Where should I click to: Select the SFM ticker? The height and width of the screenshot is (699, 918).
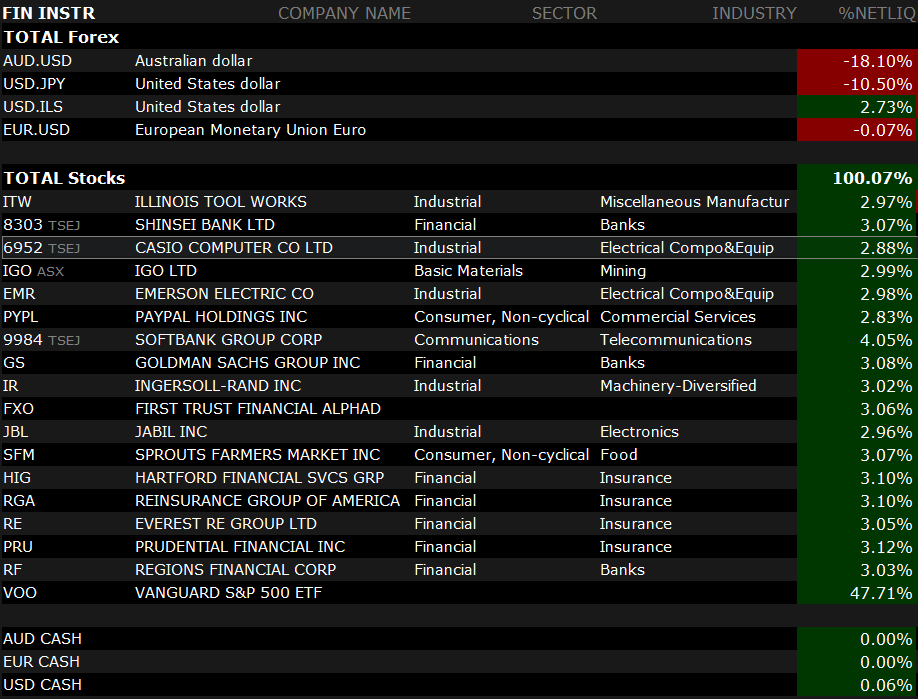coord(19,454)
